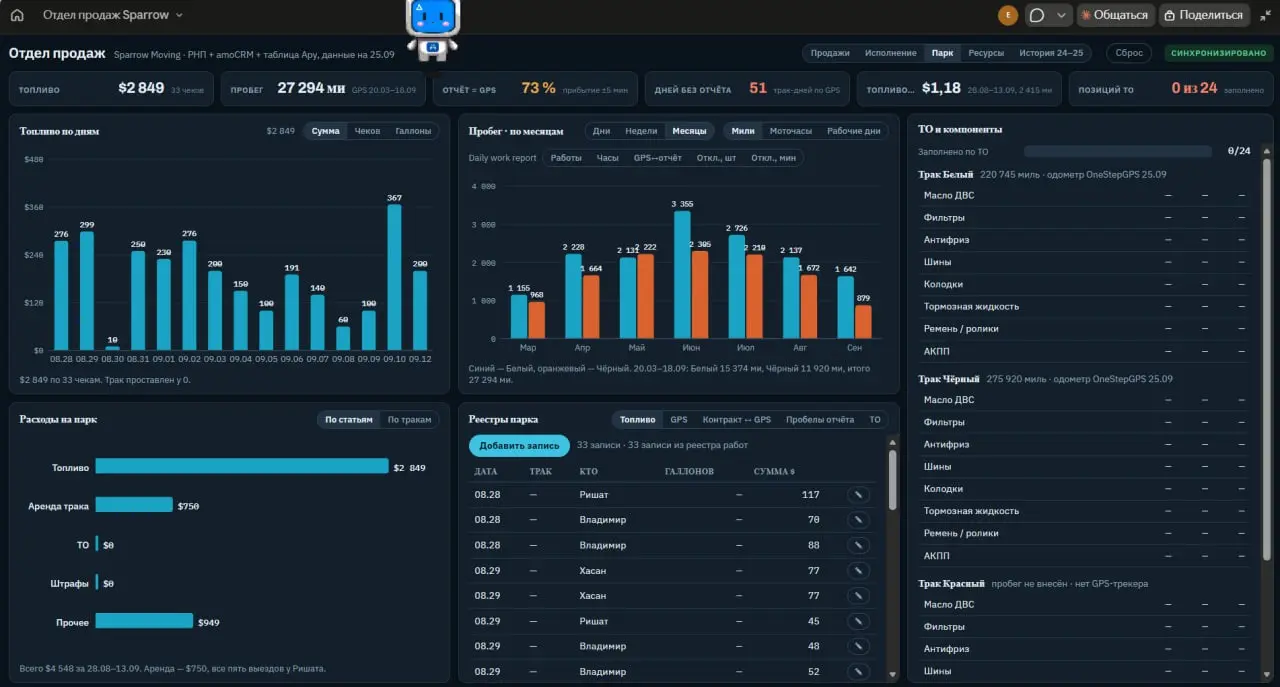The image size is (1280, 687).
Task: Show mileage by Дни
Action: (x=602, y=131)
